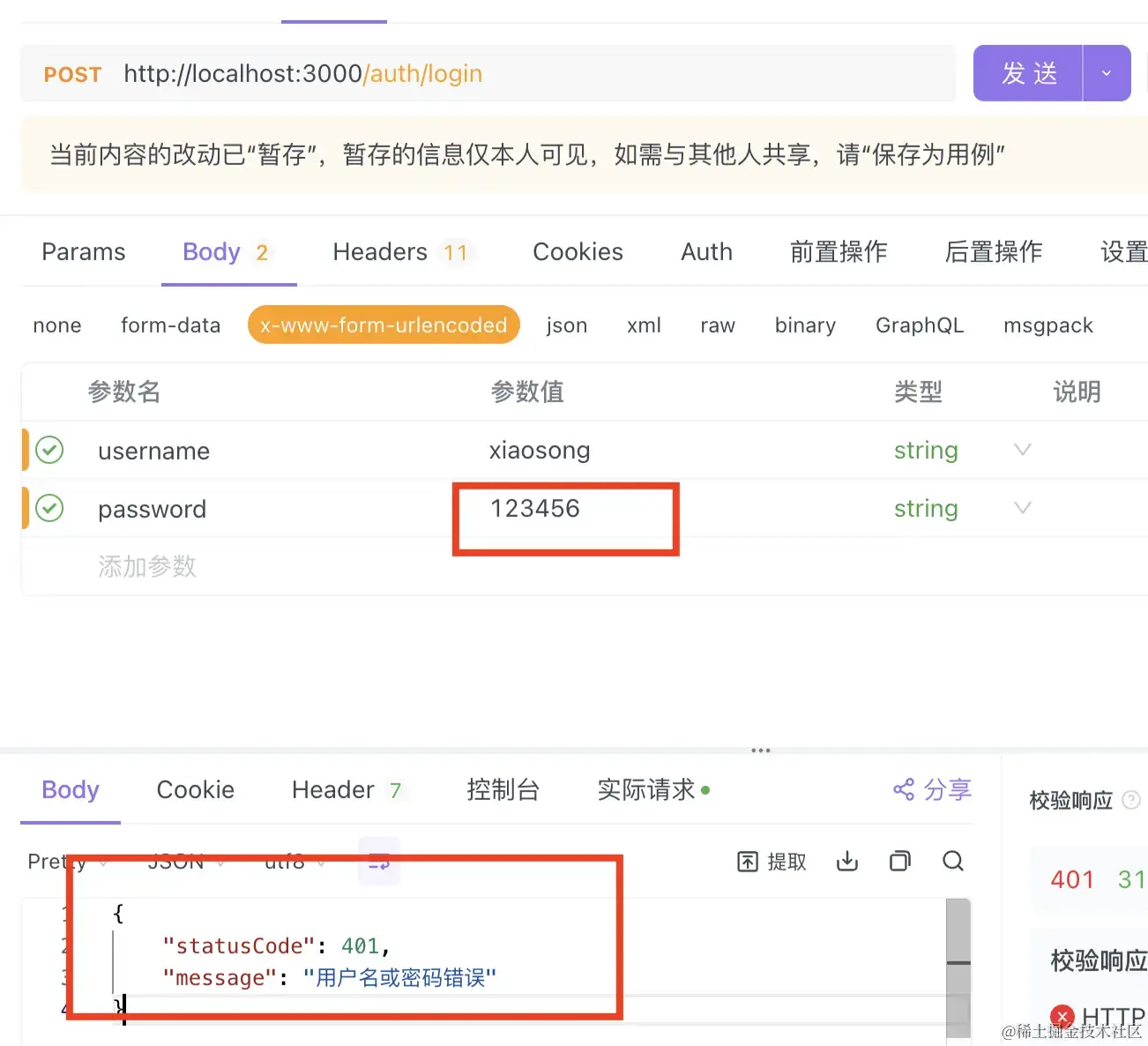
Task: Click the panel divider three-dot handle
Action: [761, 751]
